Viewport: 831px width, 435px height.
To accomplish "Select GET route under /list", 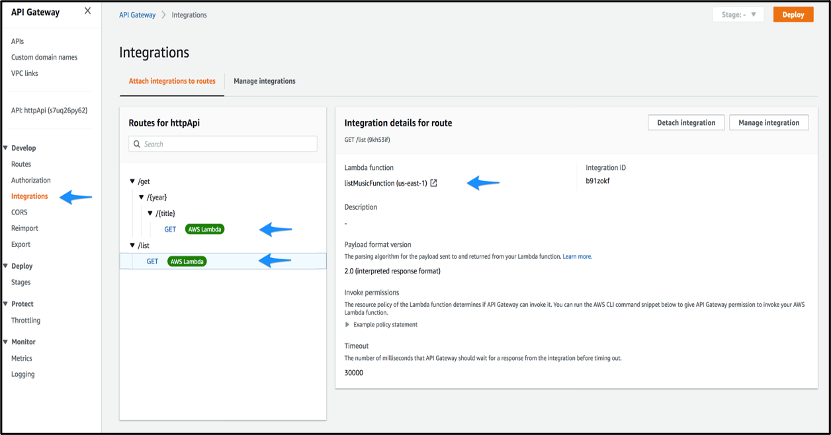I will [152, 261].
